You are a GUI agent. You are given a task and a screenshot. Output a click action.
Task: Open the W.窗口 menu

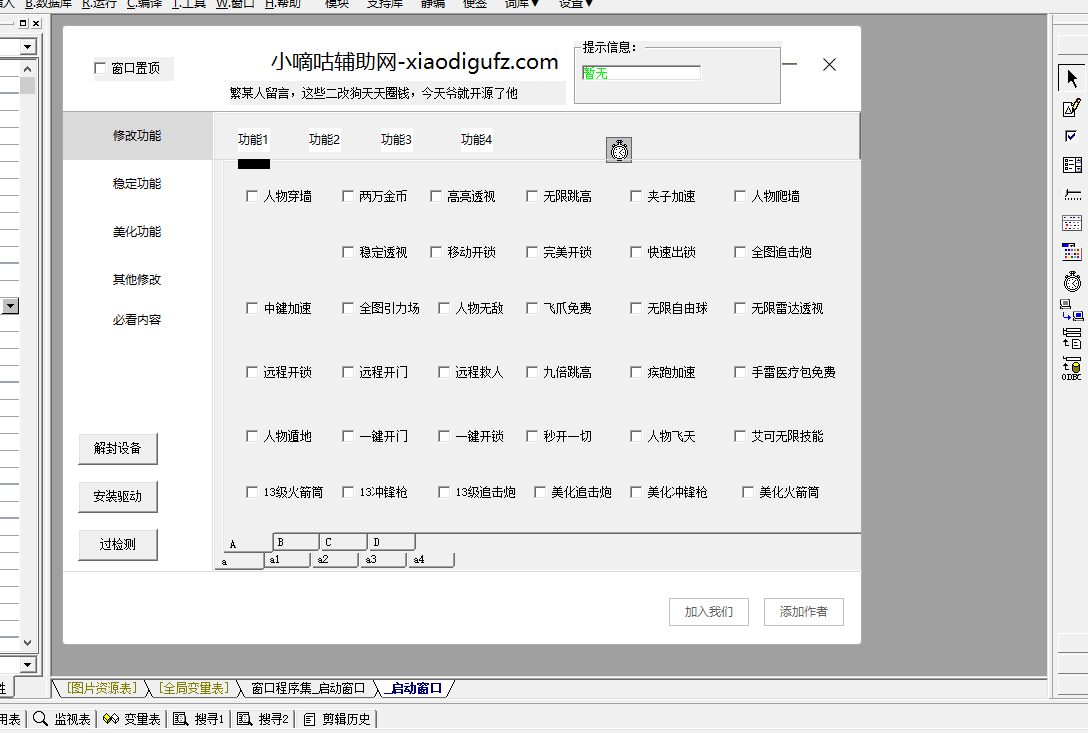pos(235,4)
